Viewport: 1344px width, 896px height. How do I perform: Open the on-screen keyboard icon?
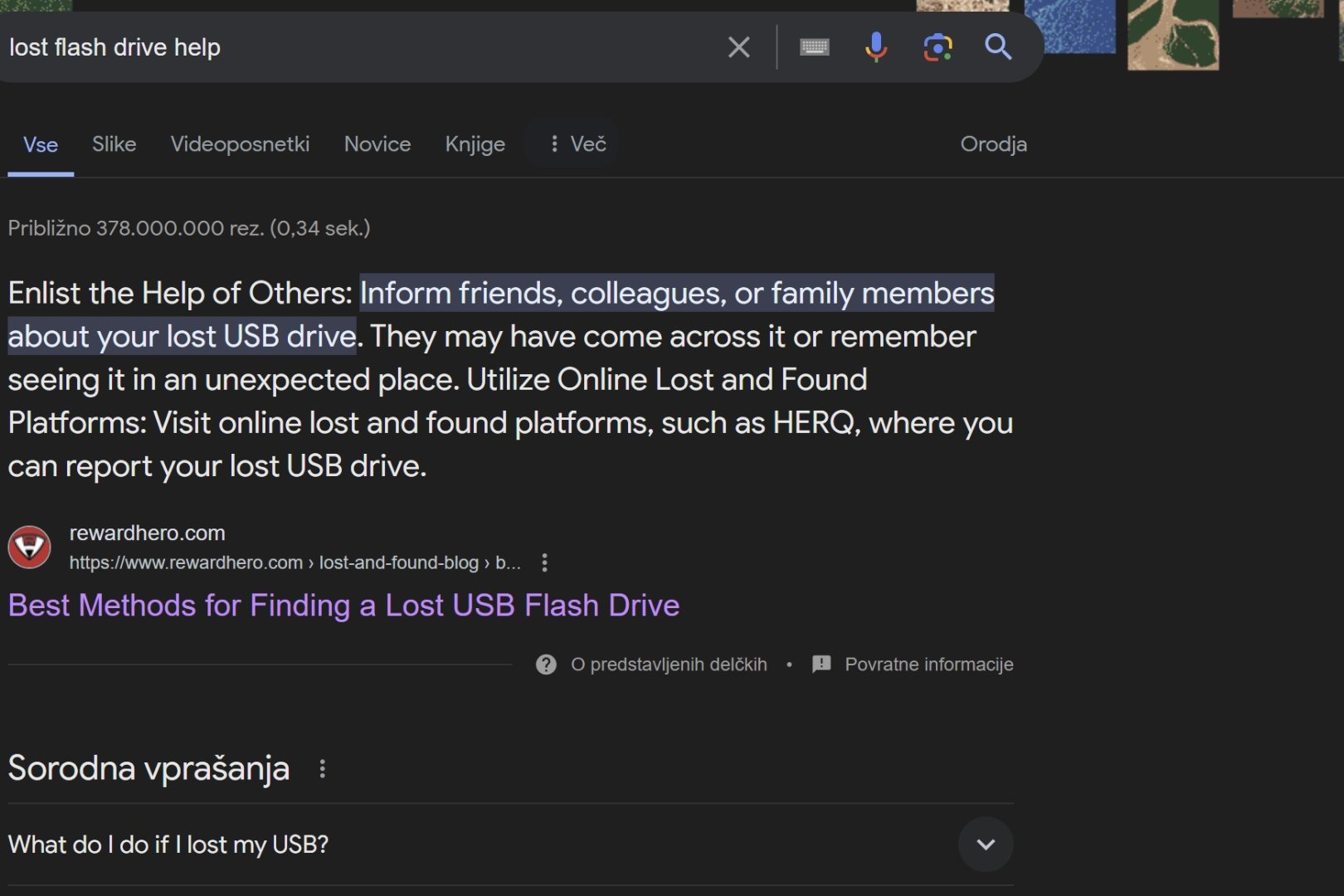tap(814, 47)
